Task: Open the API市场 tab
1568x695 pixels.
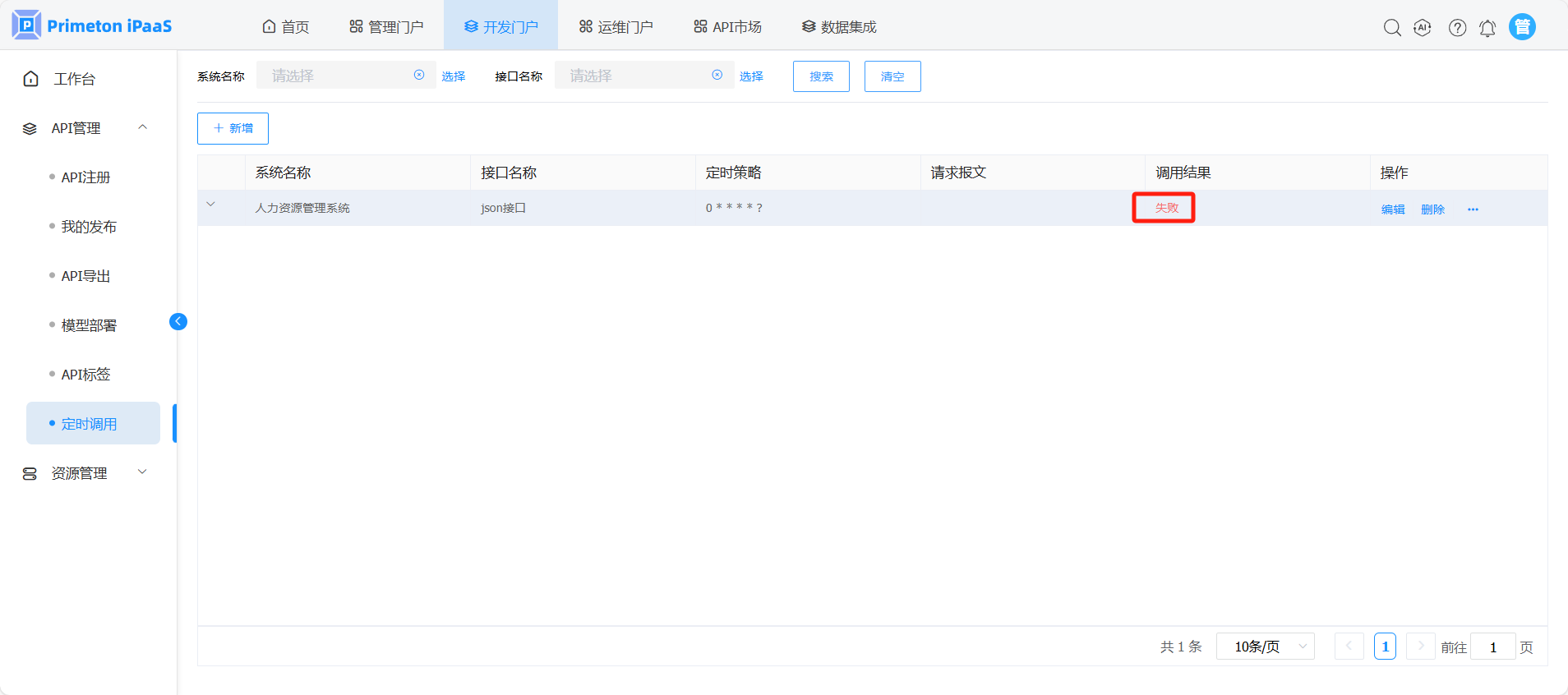Action: [x=727, y=27]
